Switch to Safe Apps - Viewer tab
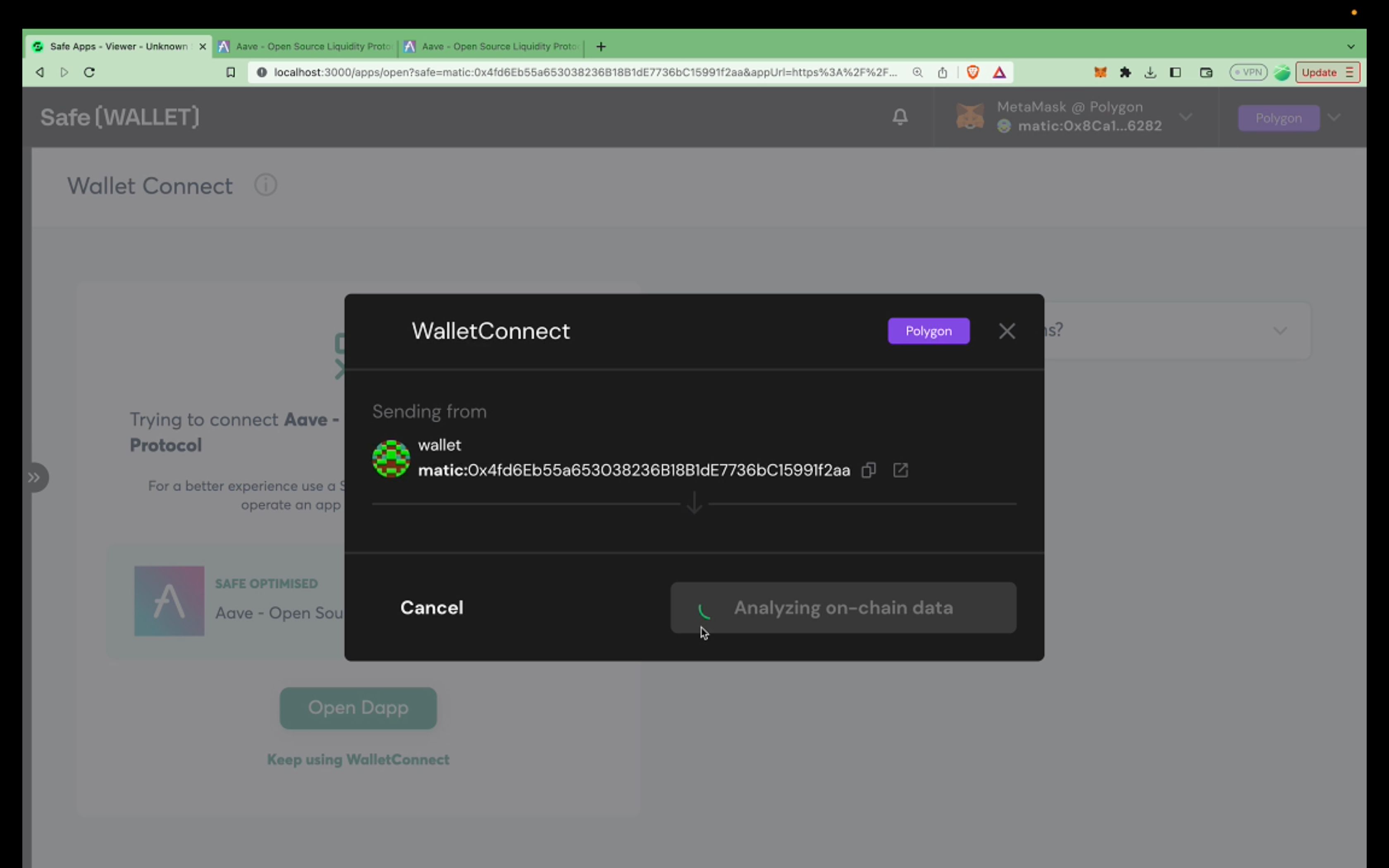 click(x=118, y=46)
